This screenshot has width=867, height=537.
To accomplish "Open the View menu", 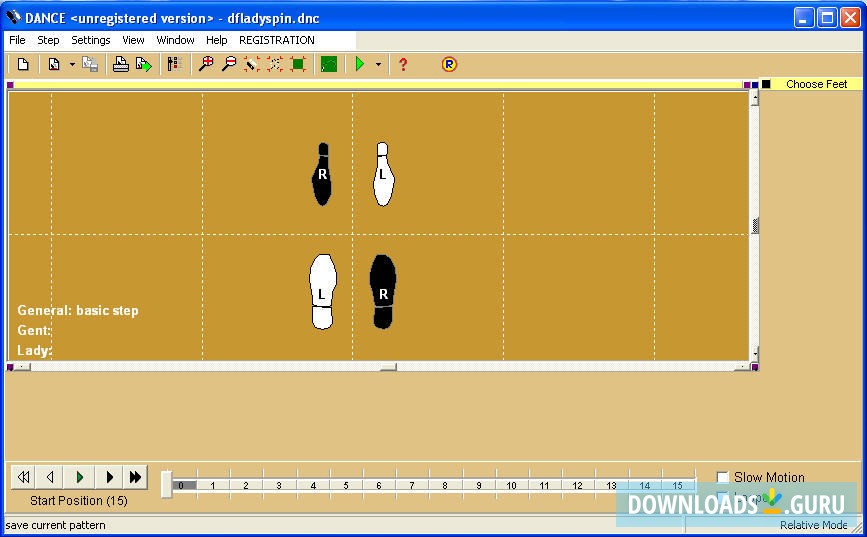I will coord(133,40).
